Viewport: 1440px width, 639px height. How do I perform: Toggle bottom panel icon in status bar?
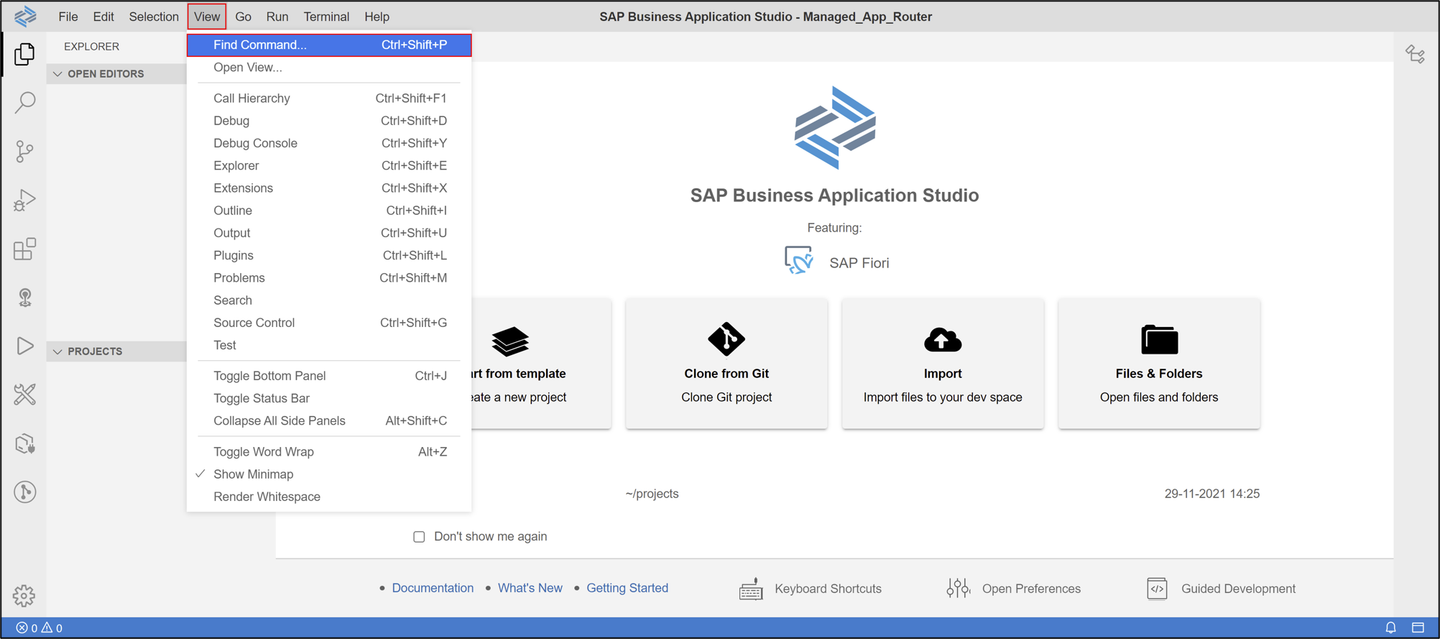tap(1418, 628)
